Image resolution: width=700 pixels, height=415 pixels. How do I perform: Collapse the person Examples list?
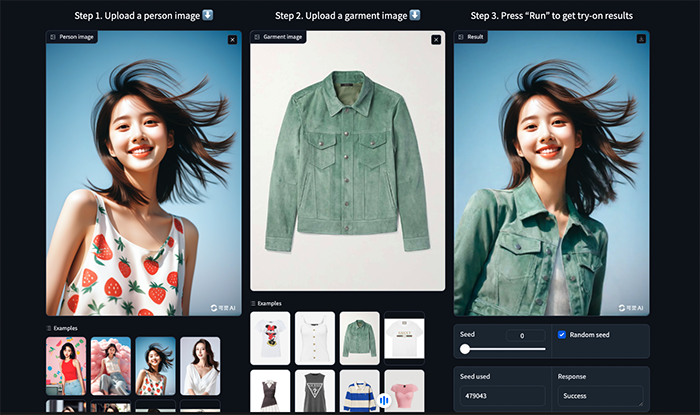[50, 328]
